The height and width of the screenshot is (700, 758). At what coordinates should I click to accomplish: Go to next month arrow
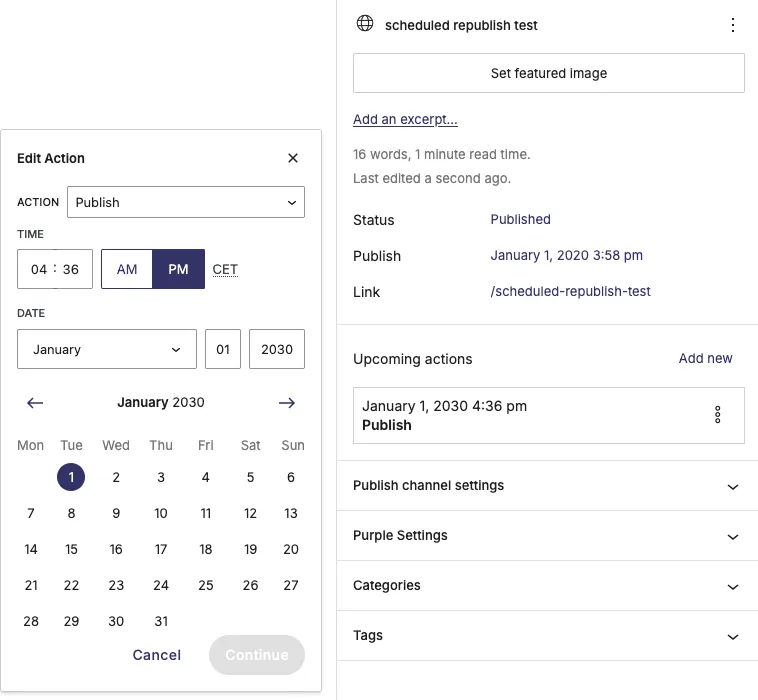(287, 403)
